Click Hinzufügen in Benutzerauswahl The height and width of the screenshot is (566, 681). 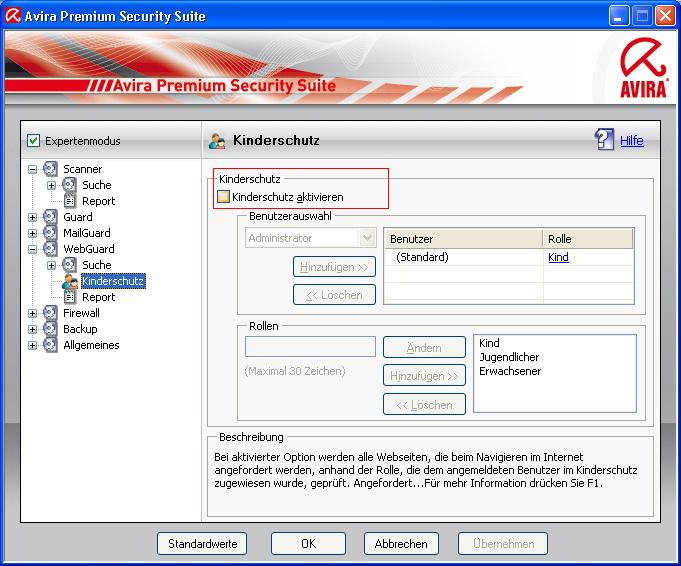[x=334, y=267]
